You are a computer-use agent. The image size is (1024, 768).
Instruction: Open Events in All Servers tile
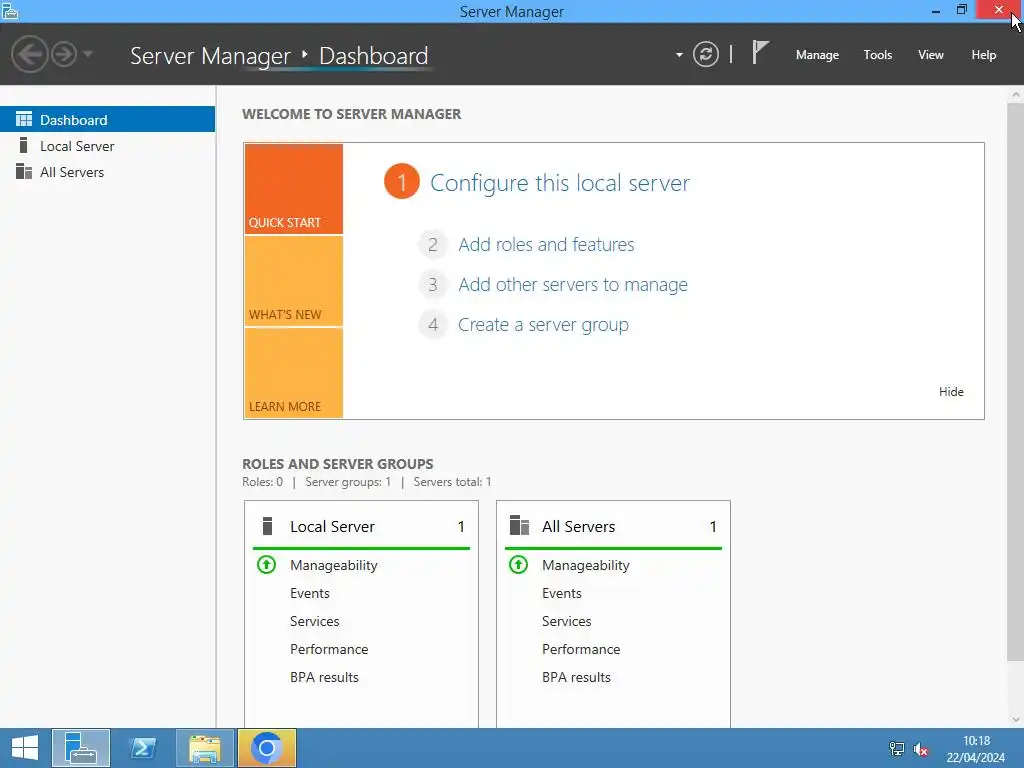point(562,593)
